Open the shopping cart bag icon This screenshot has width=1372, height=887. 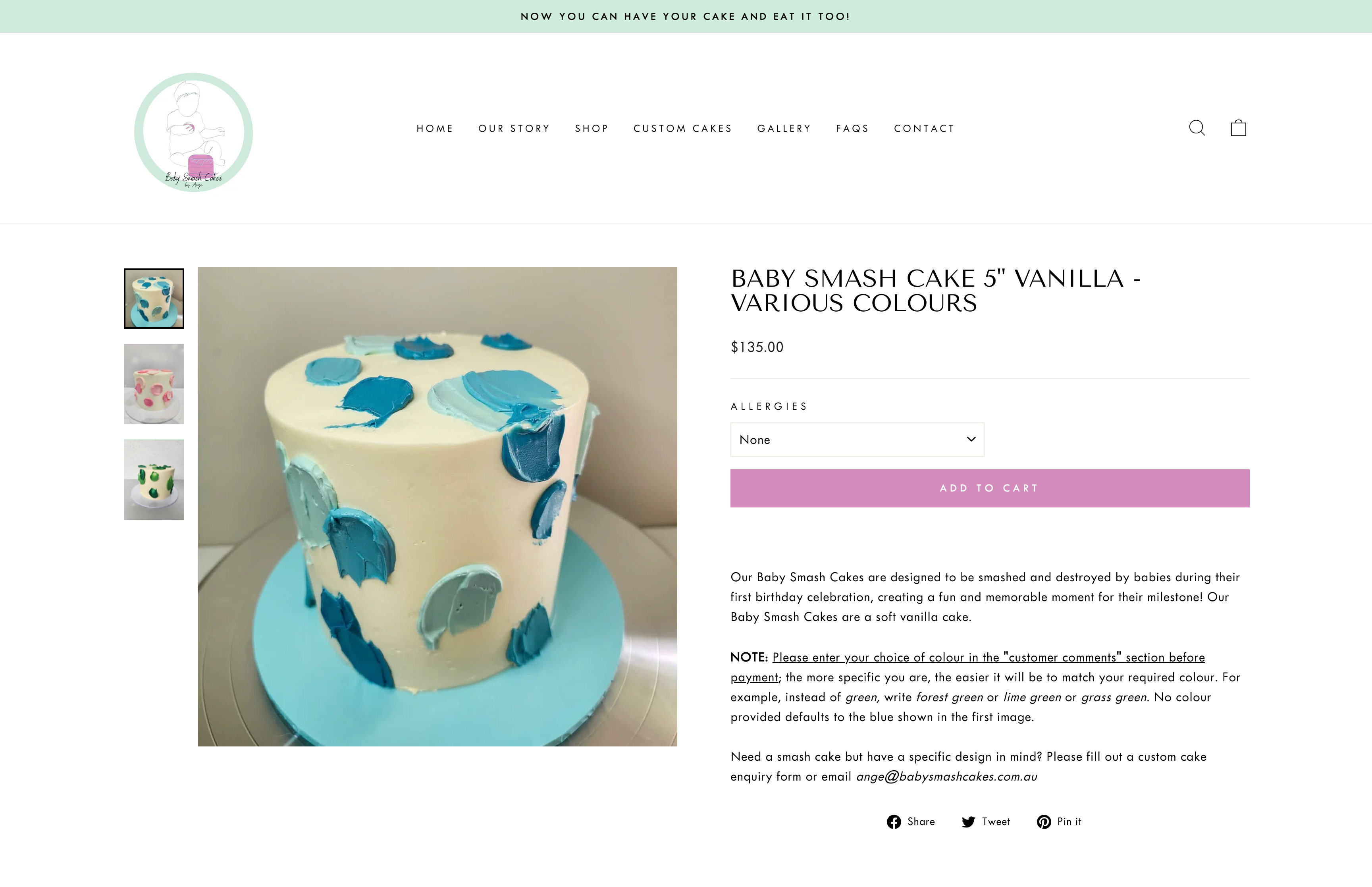pyautogui.click(x=1238, y=128)
